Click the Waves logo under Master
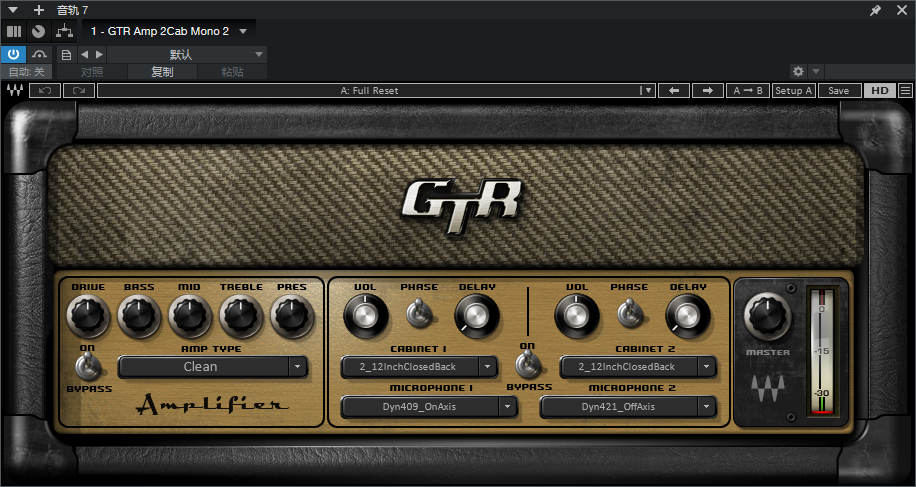Screen dimensions: 916x487 pyautogui.click(x=768, y=388)
